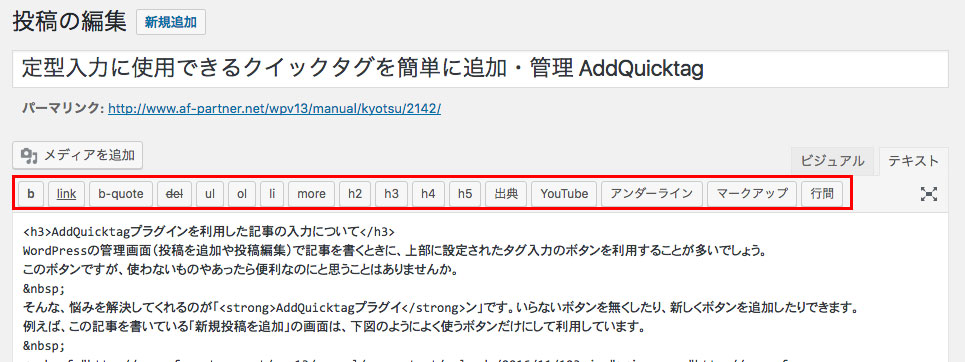Image resolution: width=965 pixels, height=362 pixels.
Task: Insert h4 heading quicktag
Action: (x=428, y=194)
